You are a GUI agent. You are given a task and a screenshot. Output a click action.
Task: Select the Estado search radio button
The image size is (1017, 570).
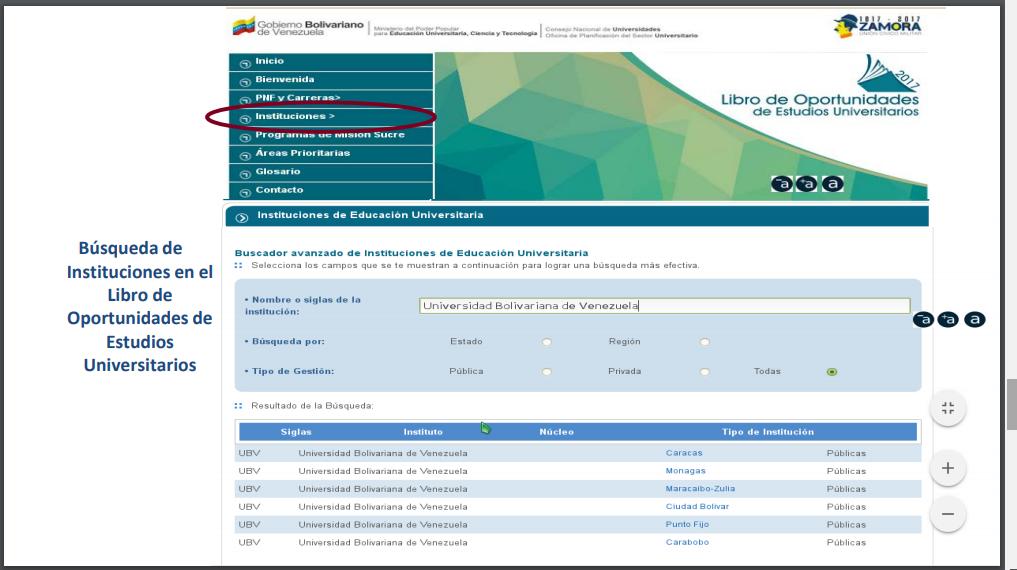[547, 342]
